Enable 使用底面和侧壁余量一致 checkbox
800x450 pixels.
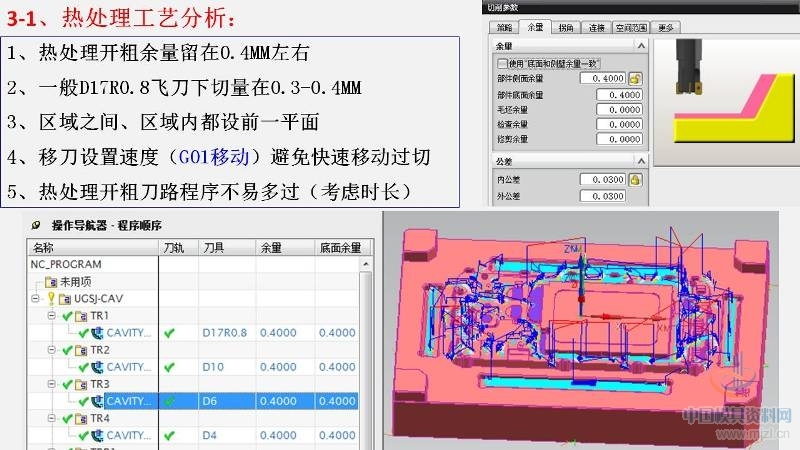[502, 63]
